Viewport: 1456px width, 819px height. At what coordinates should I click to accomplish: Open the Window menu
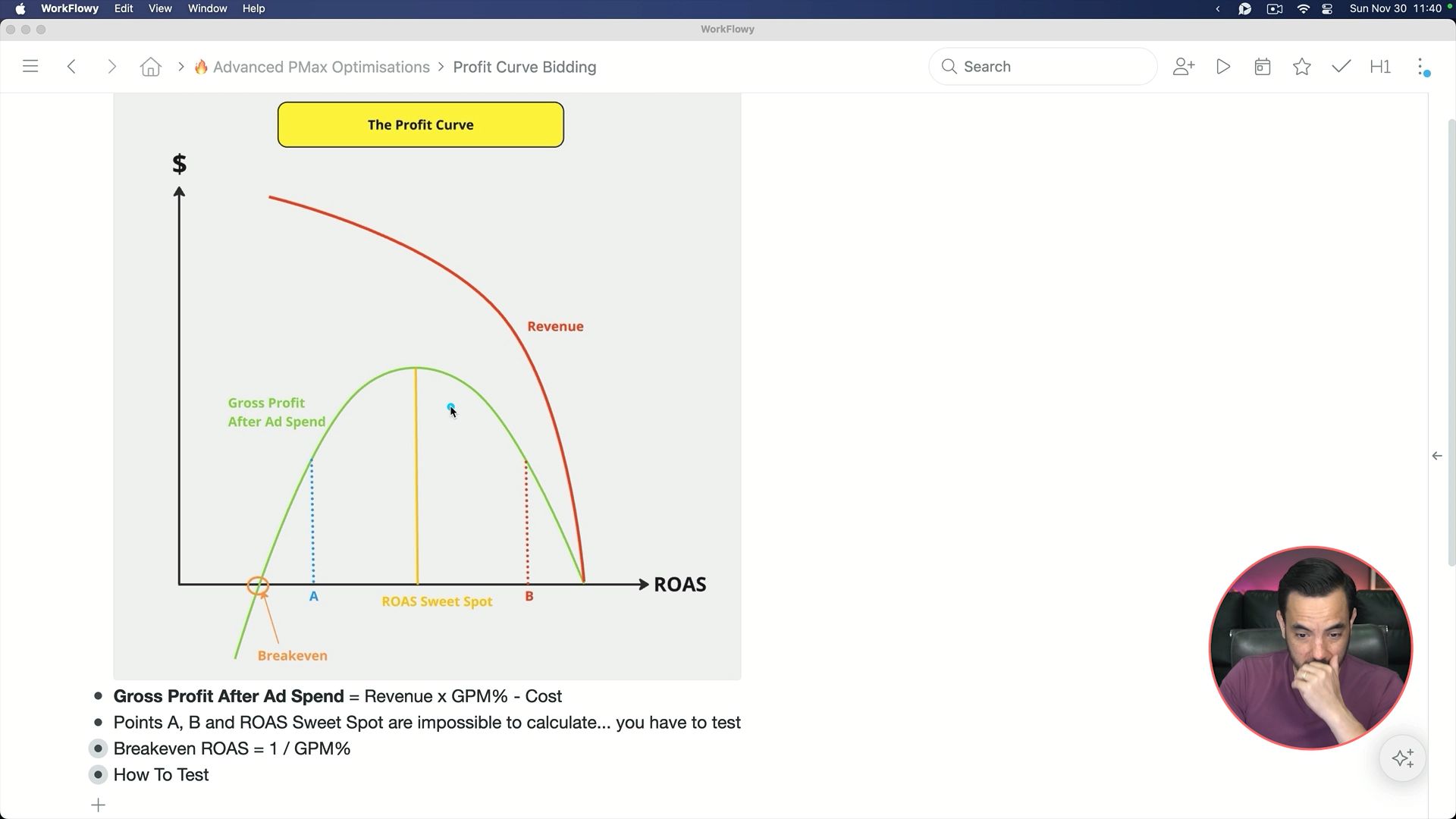coord(207,8)
